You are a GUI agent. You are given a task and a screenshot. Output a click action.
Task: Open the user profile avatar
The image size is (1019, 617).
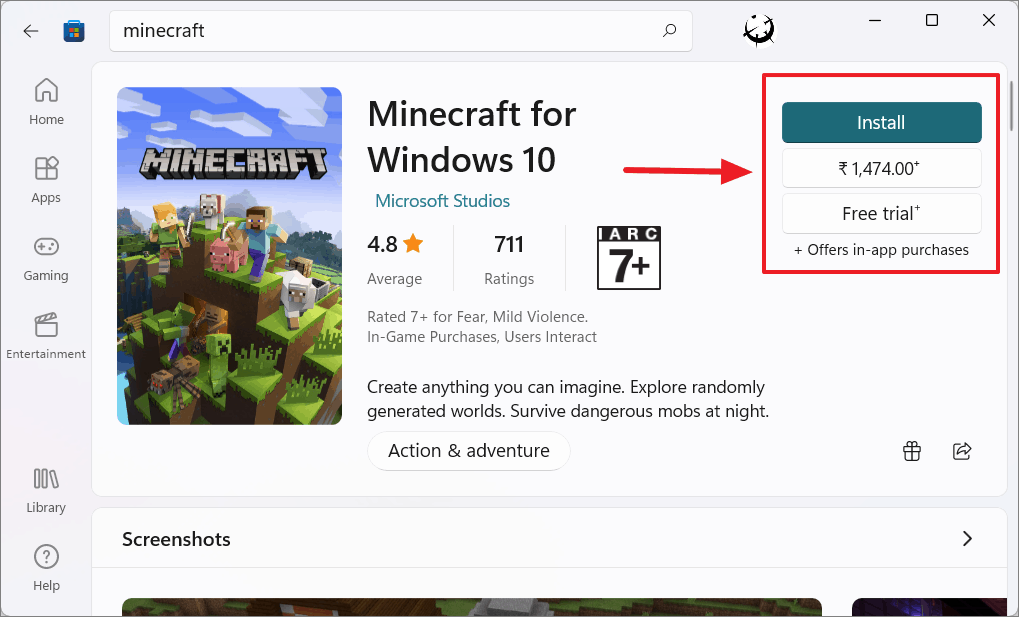tap(758, 29)
